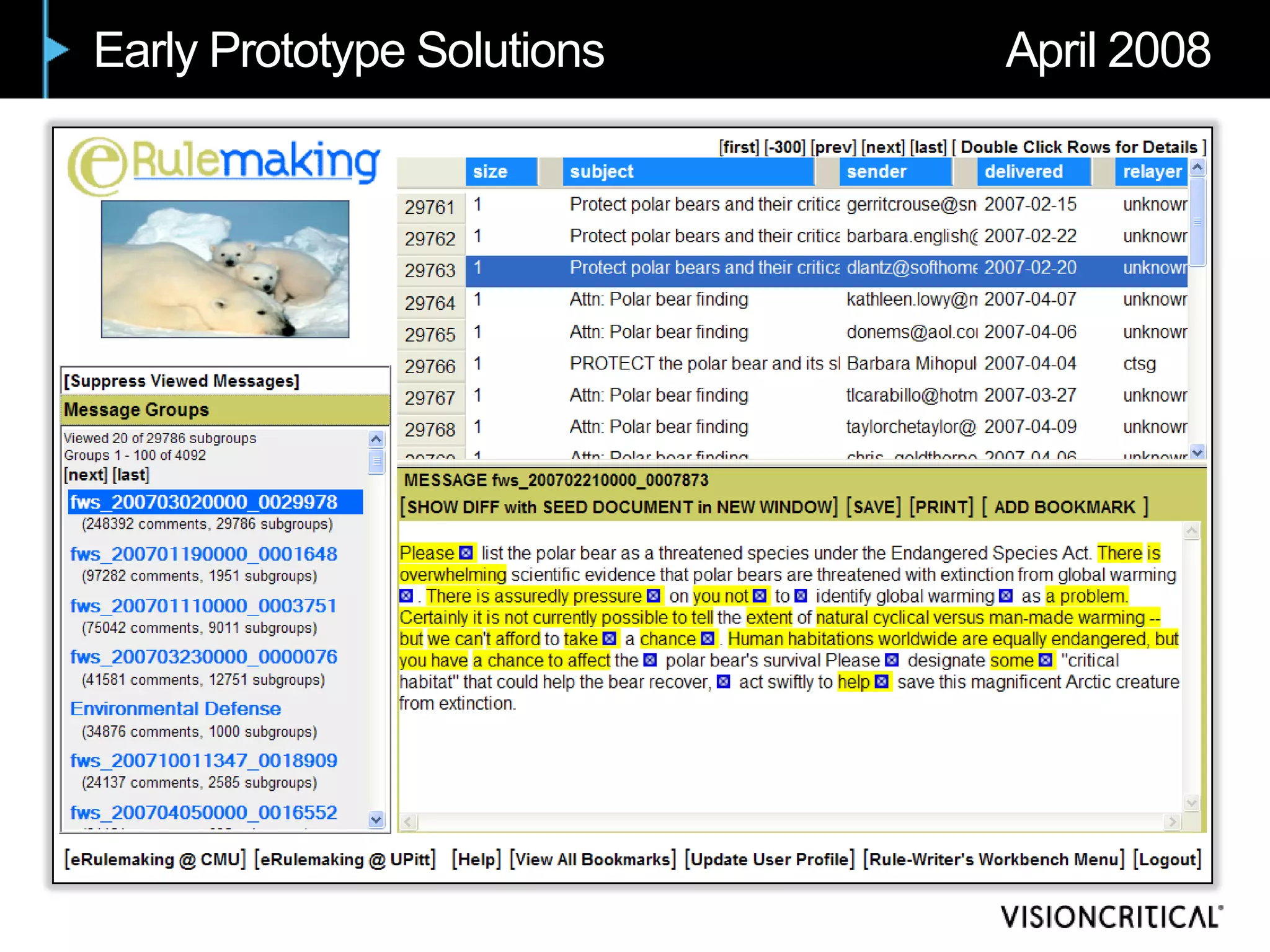Click scroll-up arrow in message body pane
The height and width of the screenshot is (952, 1270).
click(1191, 531)
